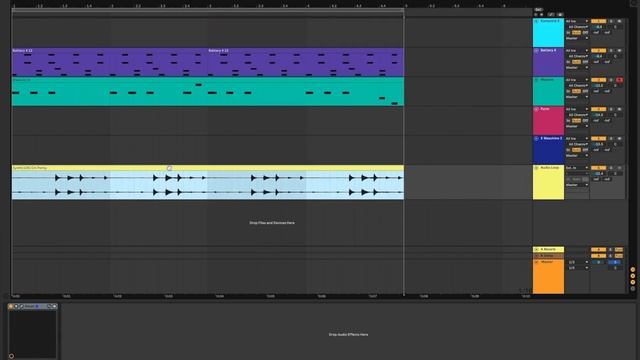The width and height of the screenshot is (640, 360).
Task: Open the Master track's 1/2 cue out dropdown
Action: point(577,262)
